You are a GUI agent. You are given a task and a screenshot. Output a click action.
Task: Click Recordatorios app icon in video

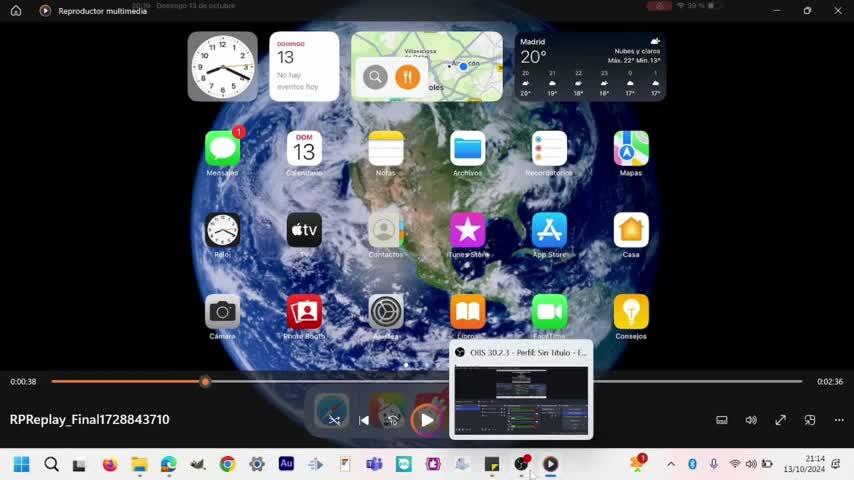click(x=549, y=148)
